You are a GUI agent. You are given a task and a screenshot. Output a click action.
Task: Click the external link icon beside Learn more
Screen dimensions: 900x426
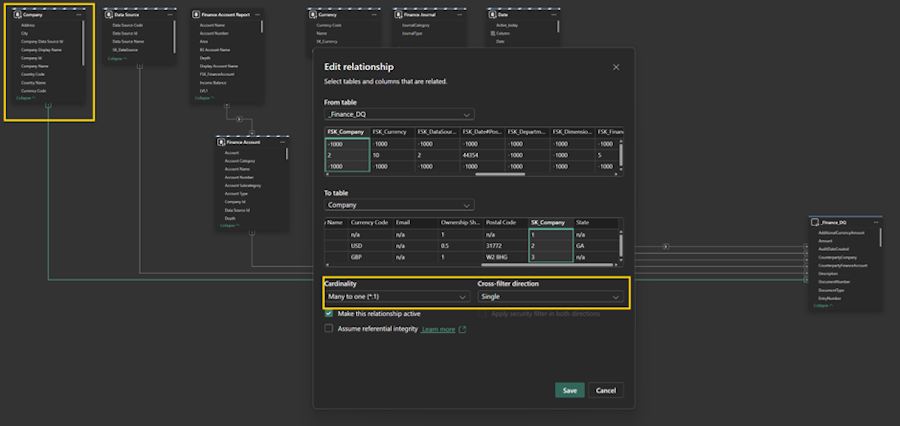pyautogui.click(x=462, y=329)
